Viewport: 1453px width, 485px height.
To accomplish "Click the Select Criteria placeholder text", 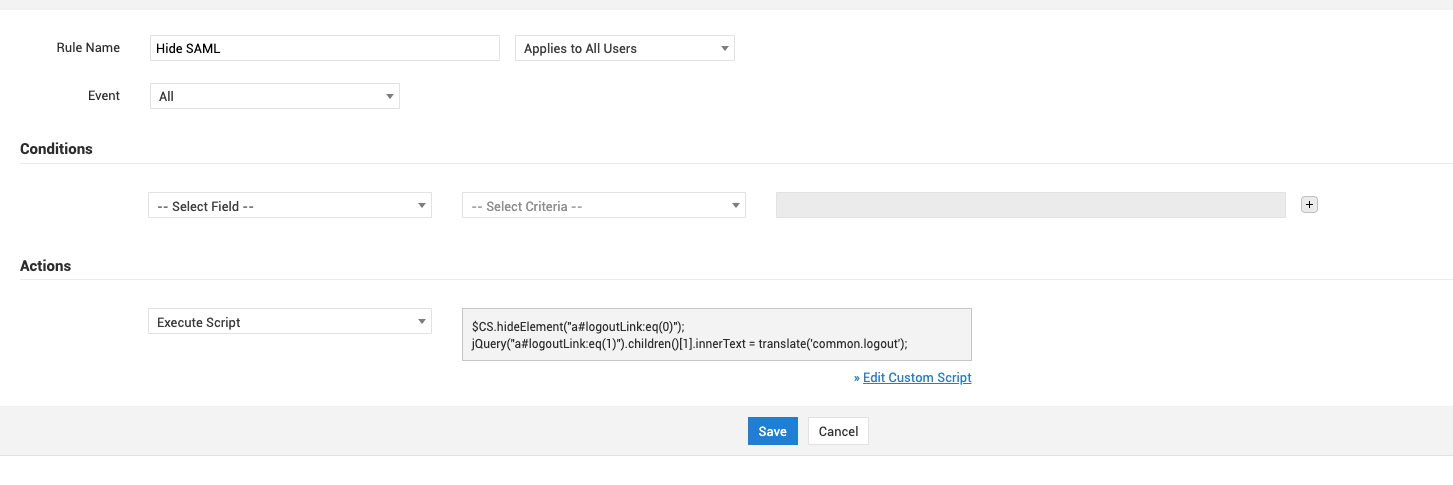I will click(x=527, y=206).
